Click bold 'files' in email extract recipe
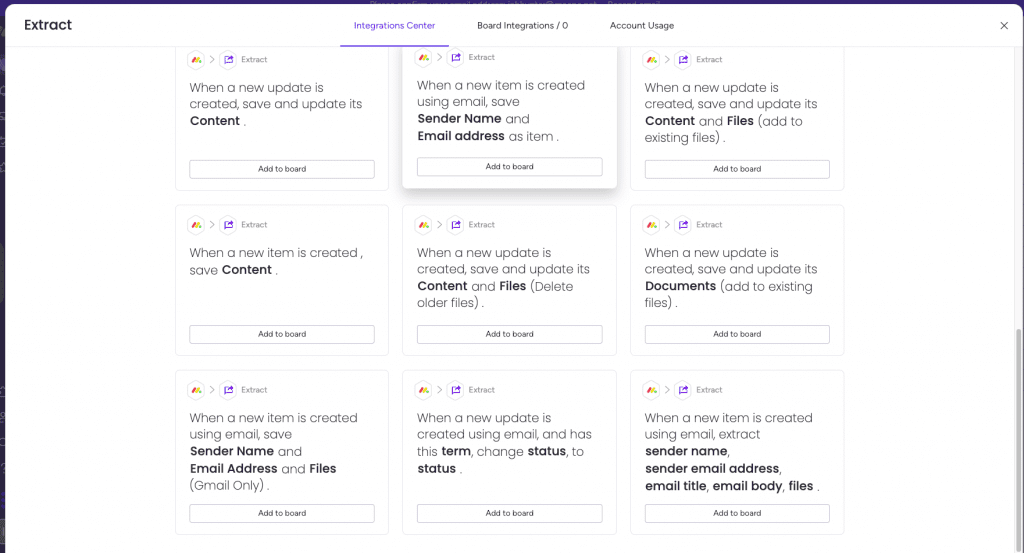Screen dimensions: 1024x553 coord(801,486)
